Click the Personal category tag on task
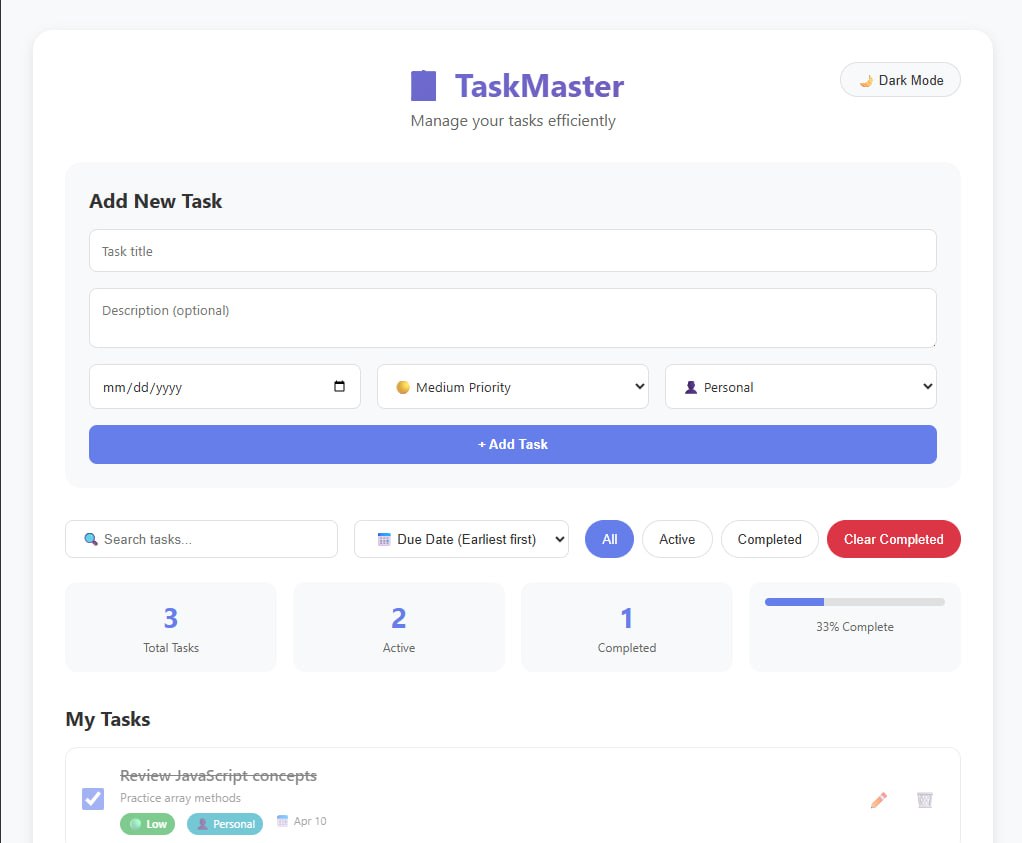 click(x=225, y=824)
